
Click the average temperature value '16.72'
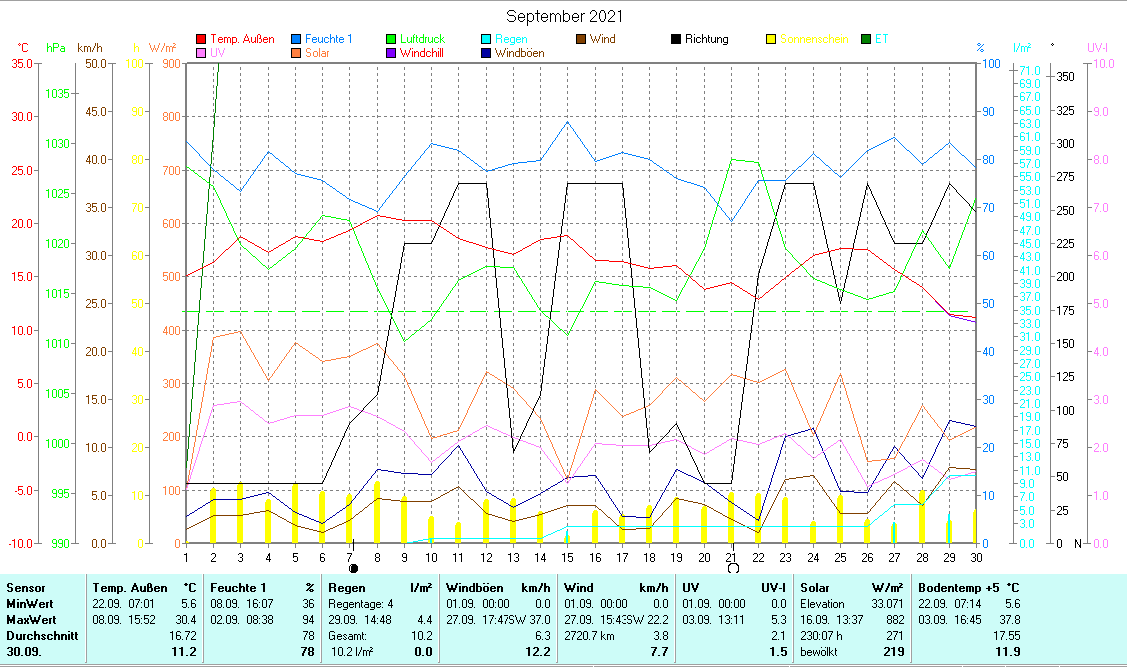click(183, 635)
